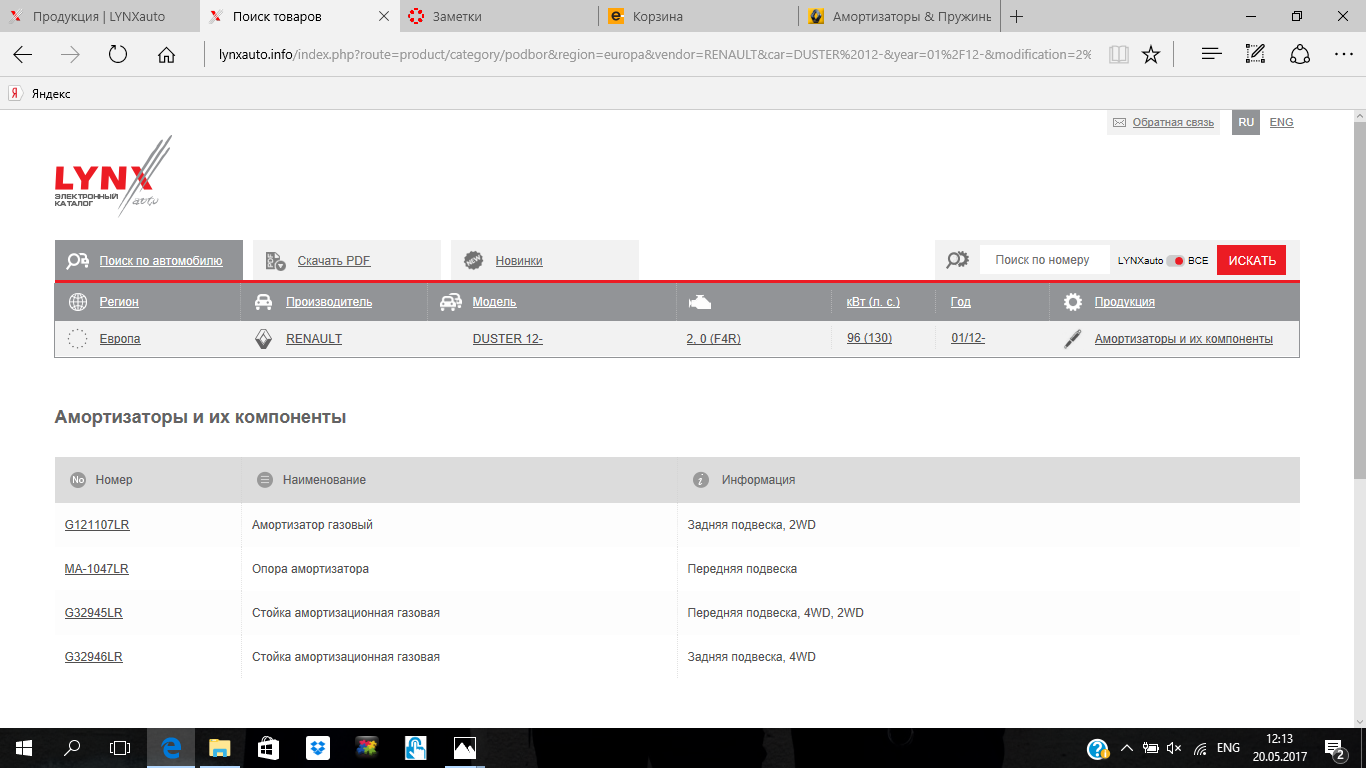
Task: Switch the site language to ENG
Action: (1281, 122)
